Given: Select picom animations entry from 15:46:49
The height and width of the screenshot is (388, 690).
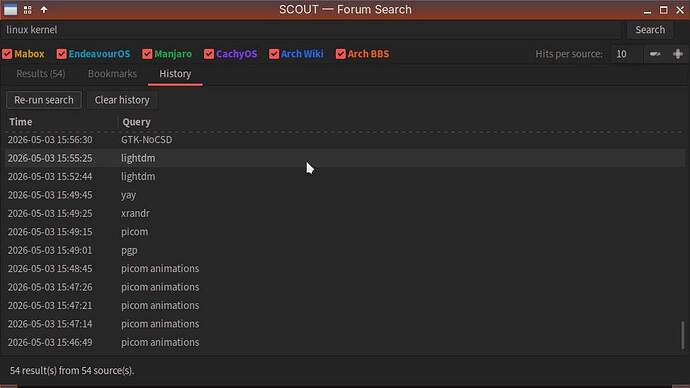Looking at the screenshot, I should (x=345, y=343).
